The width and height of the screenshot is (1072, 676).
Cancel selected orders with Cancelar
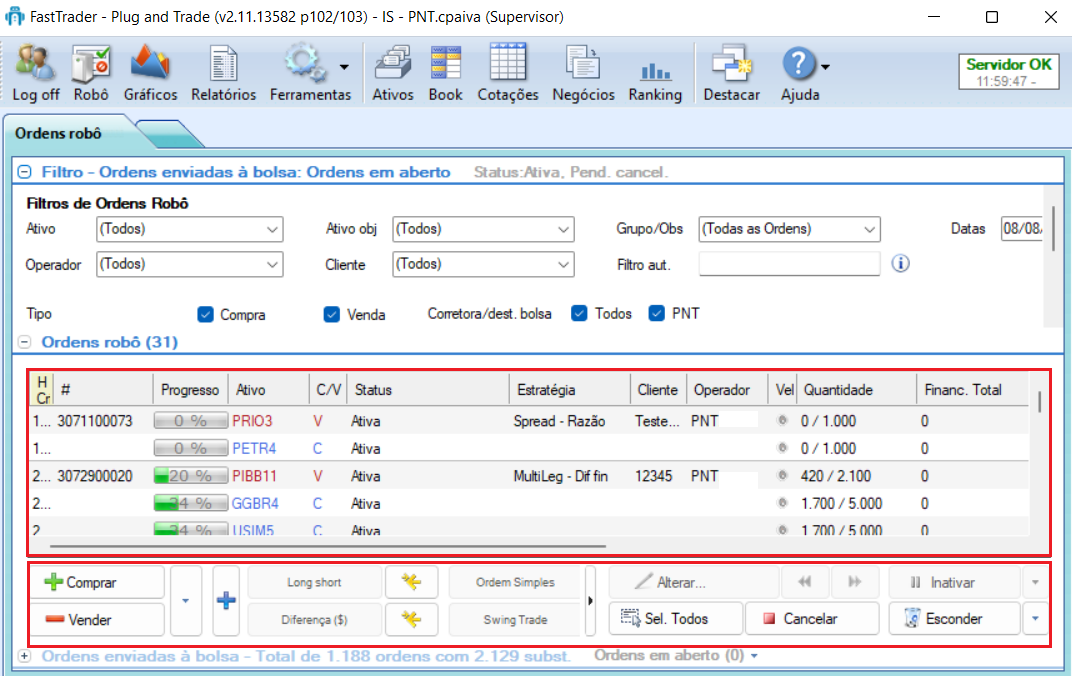812,619
